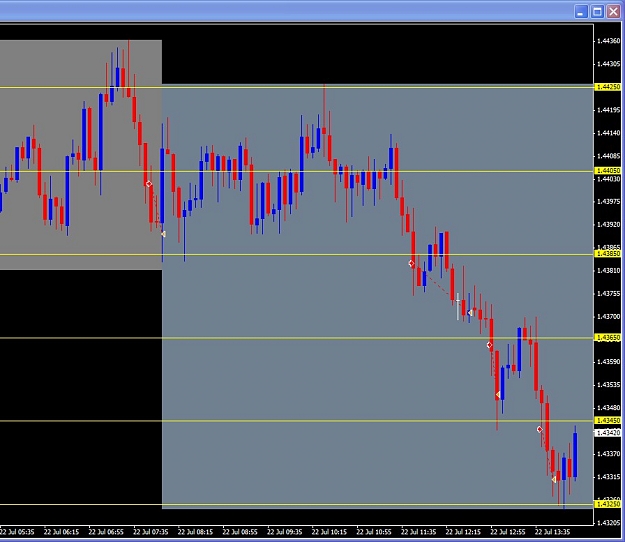Click the yellow 1.44050 level label
625x542 pixels.
coord(608,171)
